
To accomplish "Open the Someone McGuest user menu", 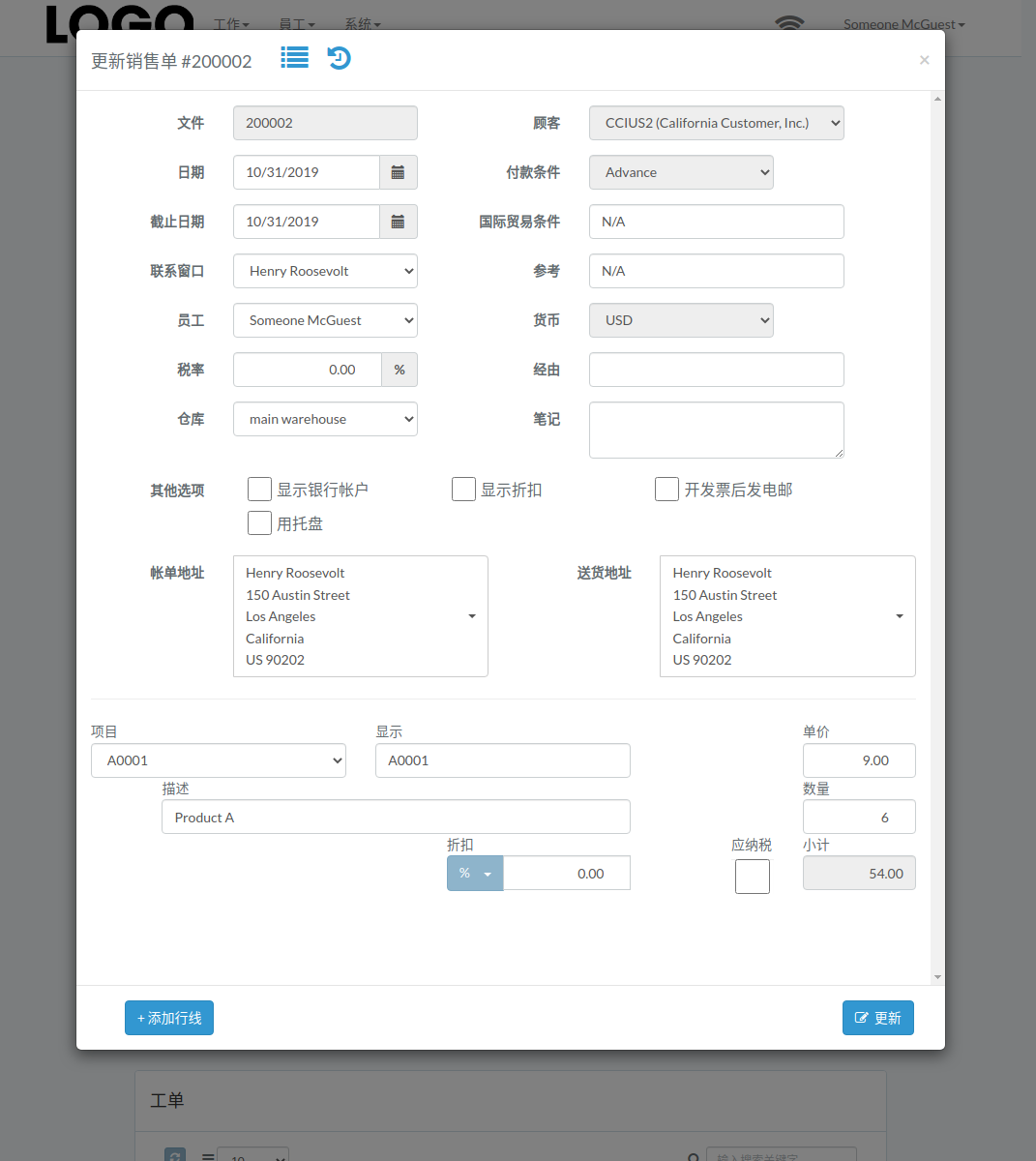I will pos(904,24).
